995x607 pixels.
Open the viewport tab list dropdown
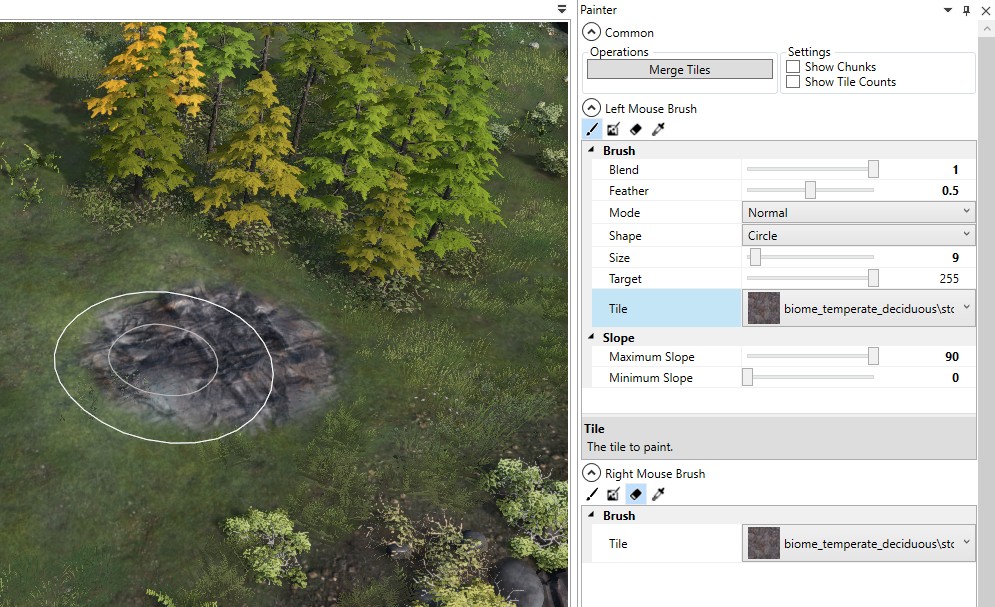pos(562,9)
